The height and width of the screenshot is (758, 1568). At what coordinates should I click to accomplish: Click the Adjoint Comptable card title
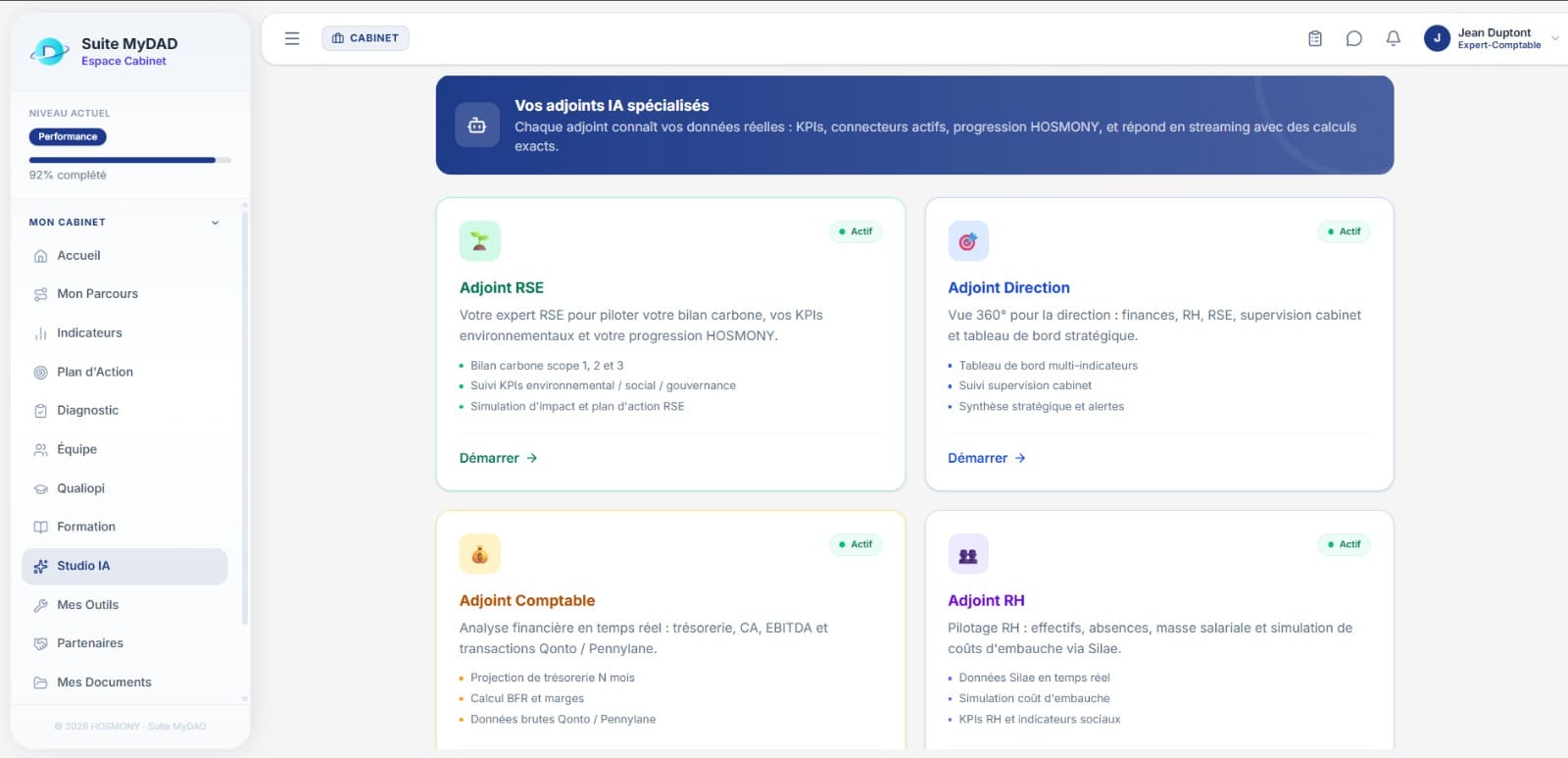(527, 600)
